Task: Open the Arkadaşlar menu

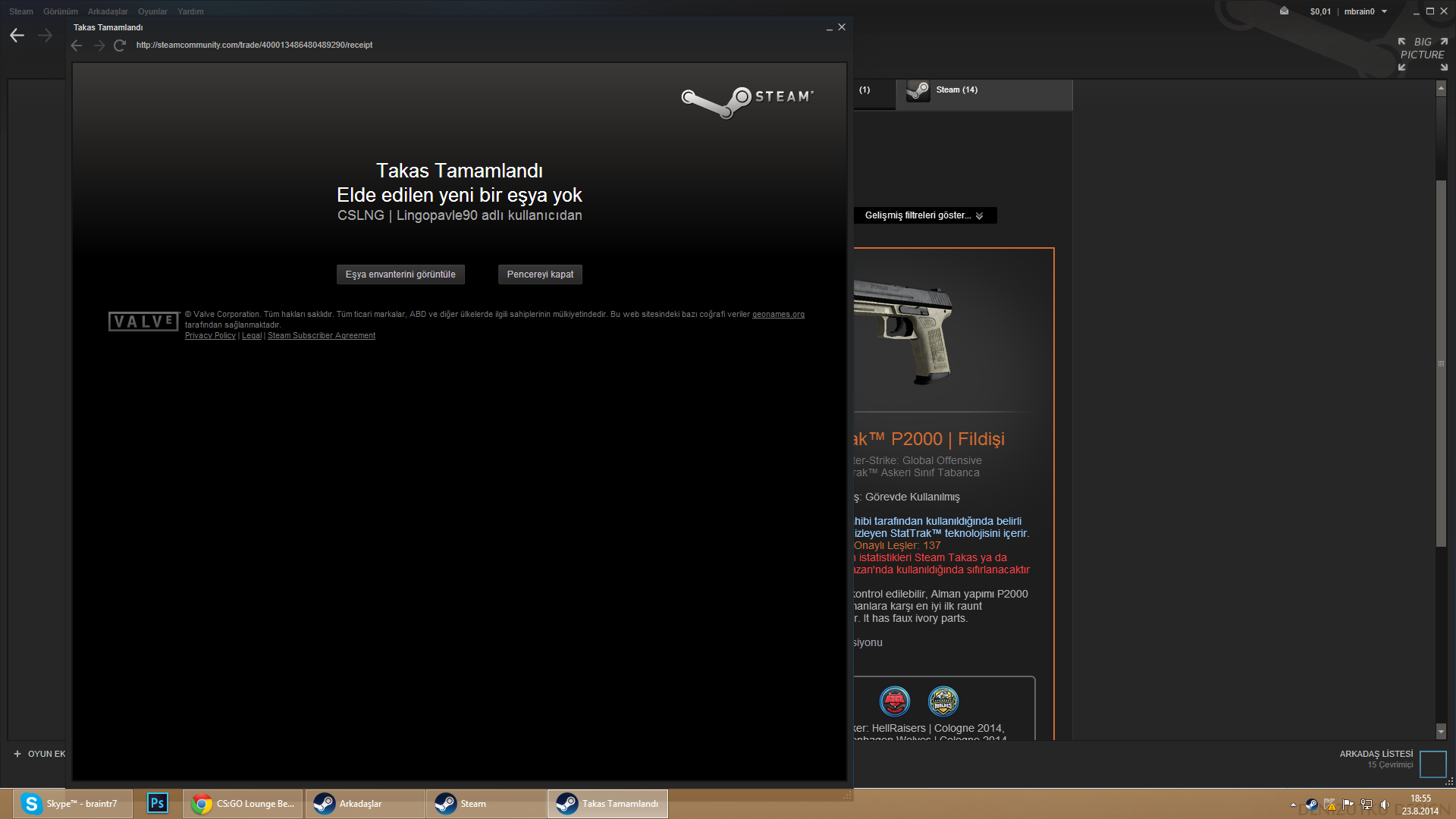Action: point(108,11)
